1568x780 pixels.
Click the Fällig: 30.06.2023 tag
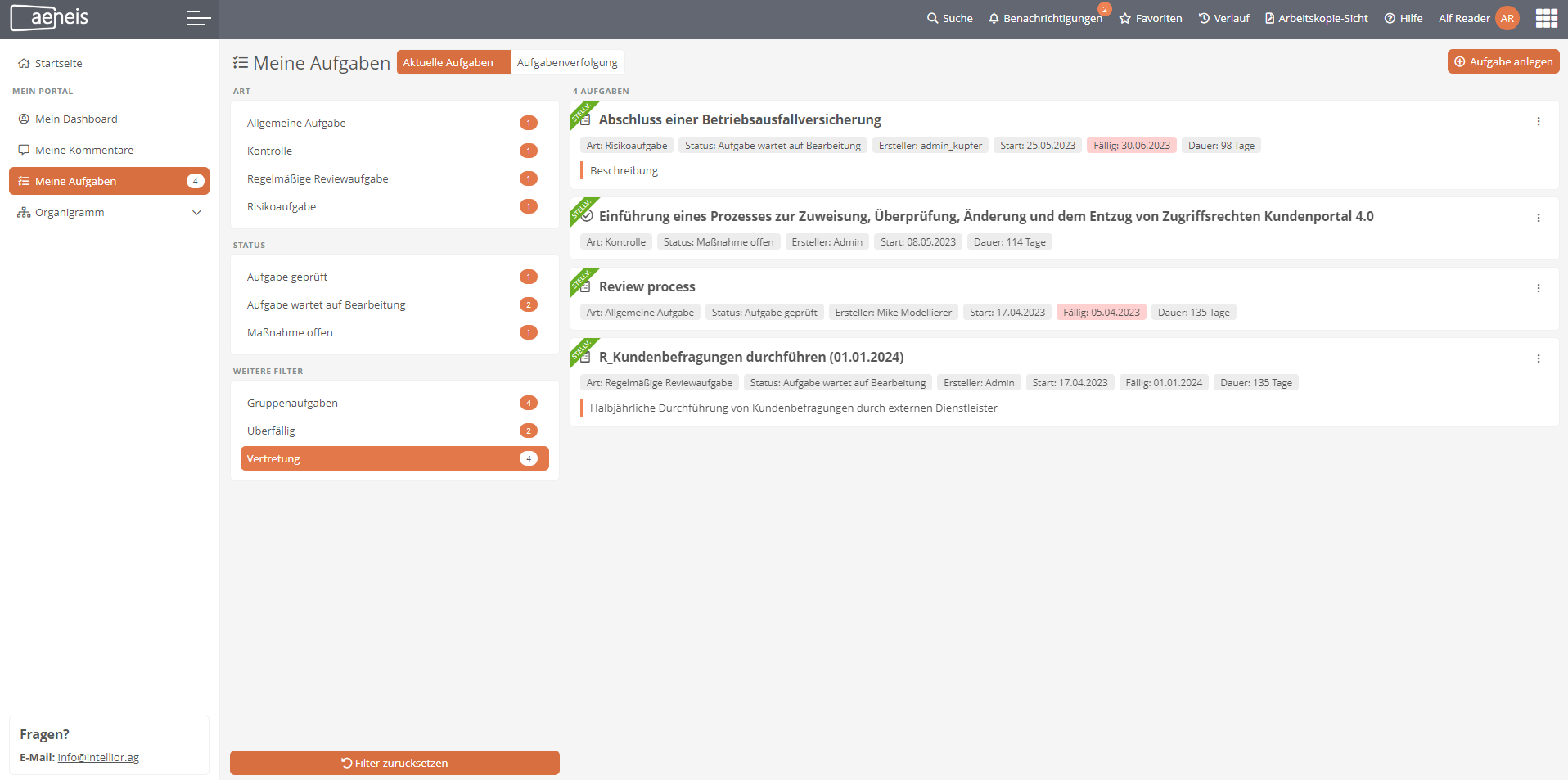pyautogui.click(x=1132, y=146)
